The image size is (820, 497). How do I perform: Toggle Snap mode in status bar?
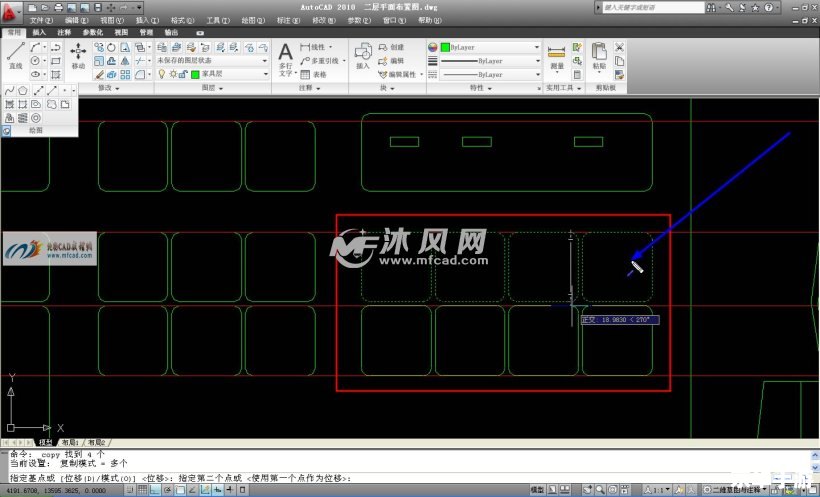point(130,490)
